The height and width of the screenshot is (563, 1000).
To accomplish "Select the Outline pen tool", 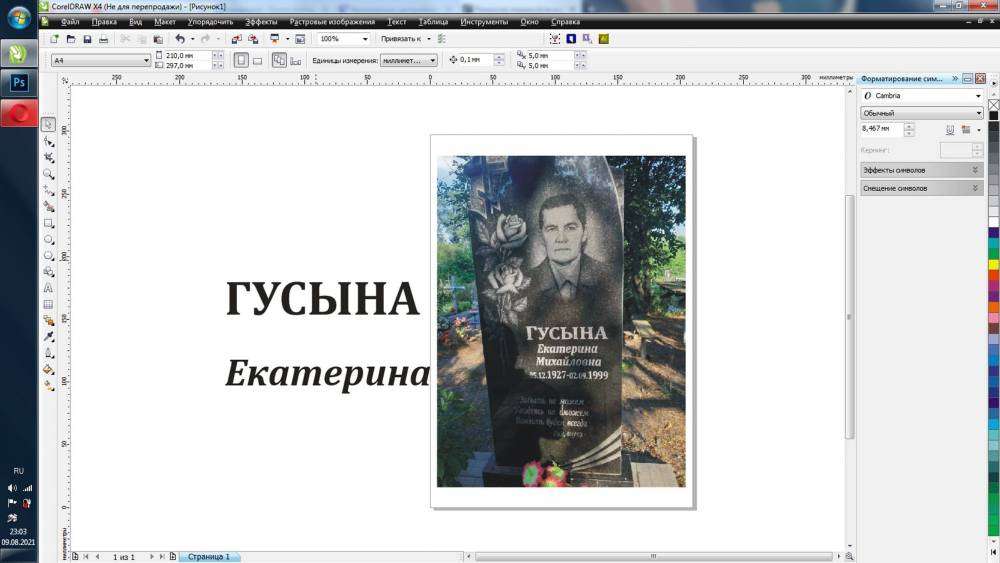I will (x=48, y=353).
